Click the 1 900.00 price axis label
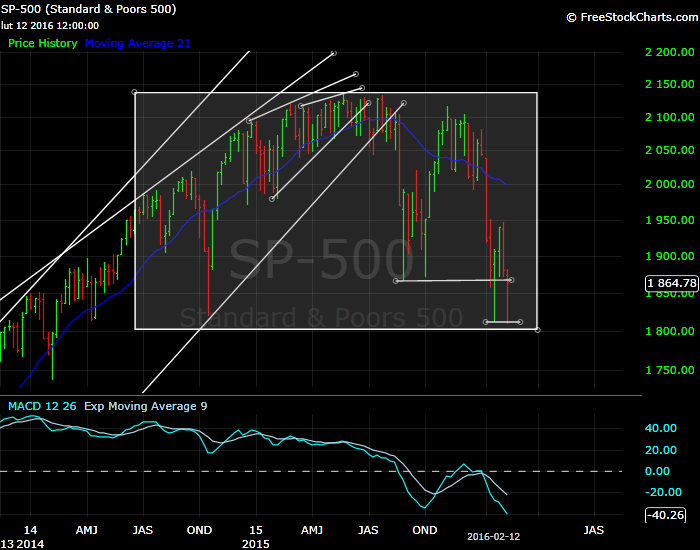 click(x=670, y=256)
